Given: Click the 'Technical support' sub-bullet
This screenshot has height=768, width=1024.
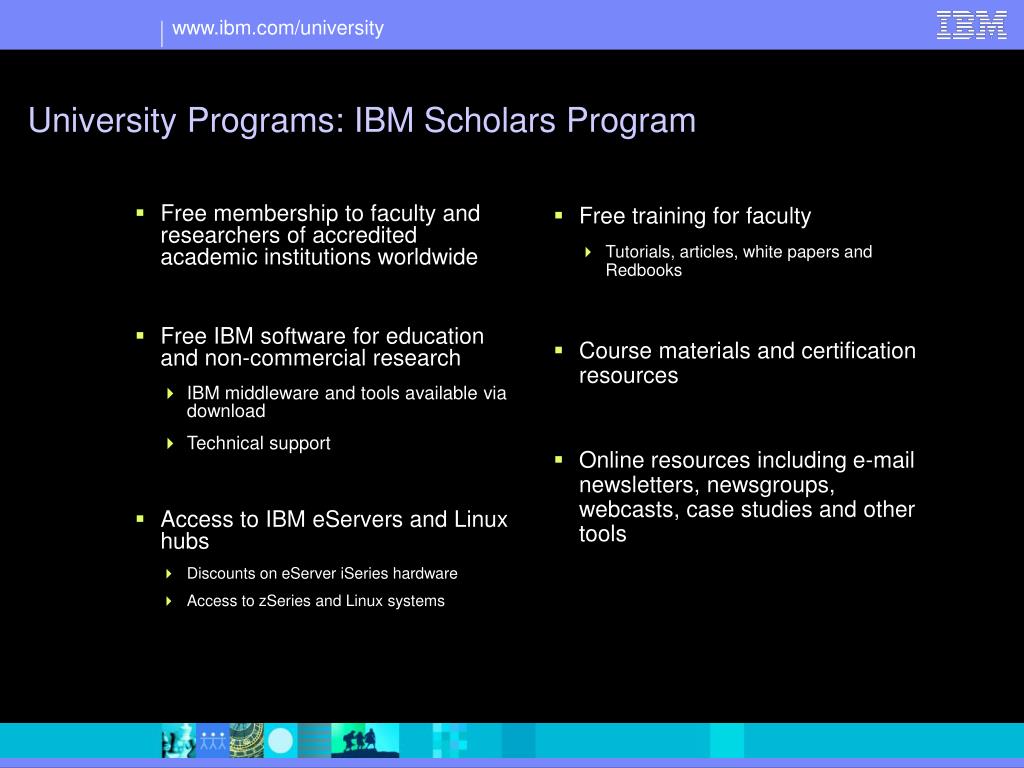Looking at the screenshot, I should point(259,443).
